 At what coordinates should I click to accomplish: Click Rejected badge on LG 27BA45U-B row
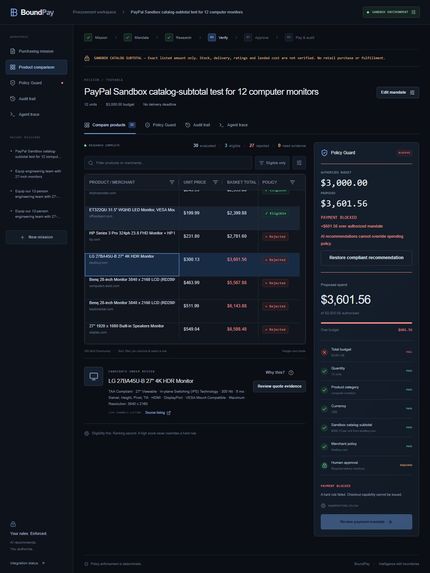point(275,260)
